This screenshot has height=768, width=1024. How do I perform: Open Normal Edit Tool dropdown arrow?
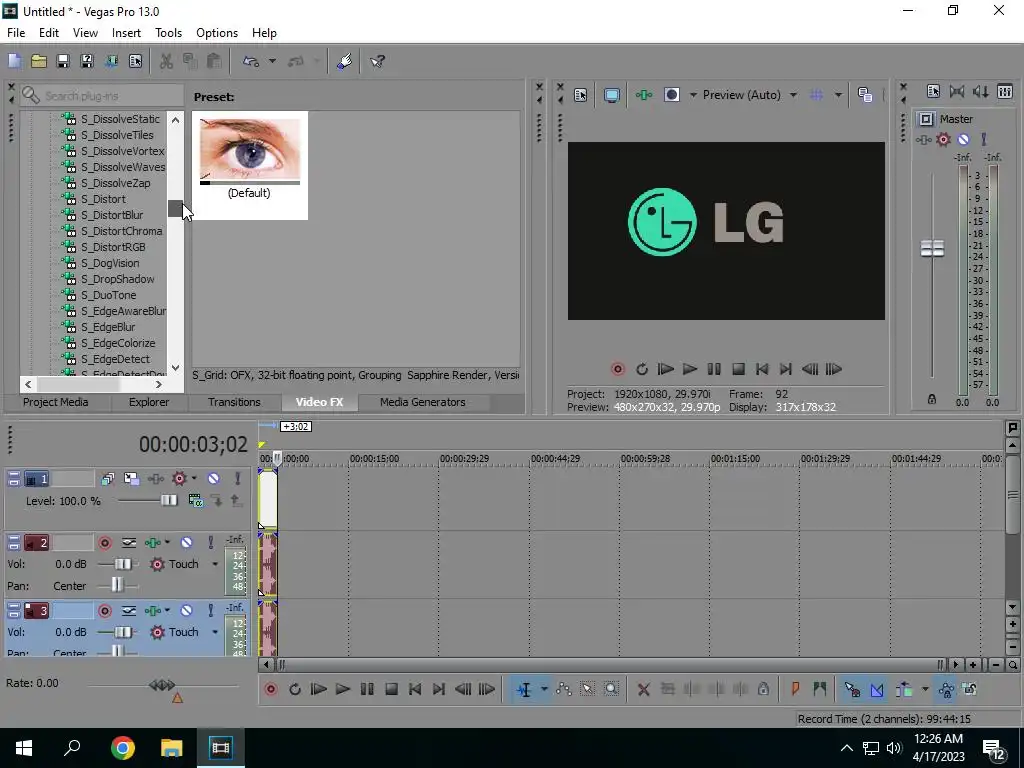click(543, 689)
